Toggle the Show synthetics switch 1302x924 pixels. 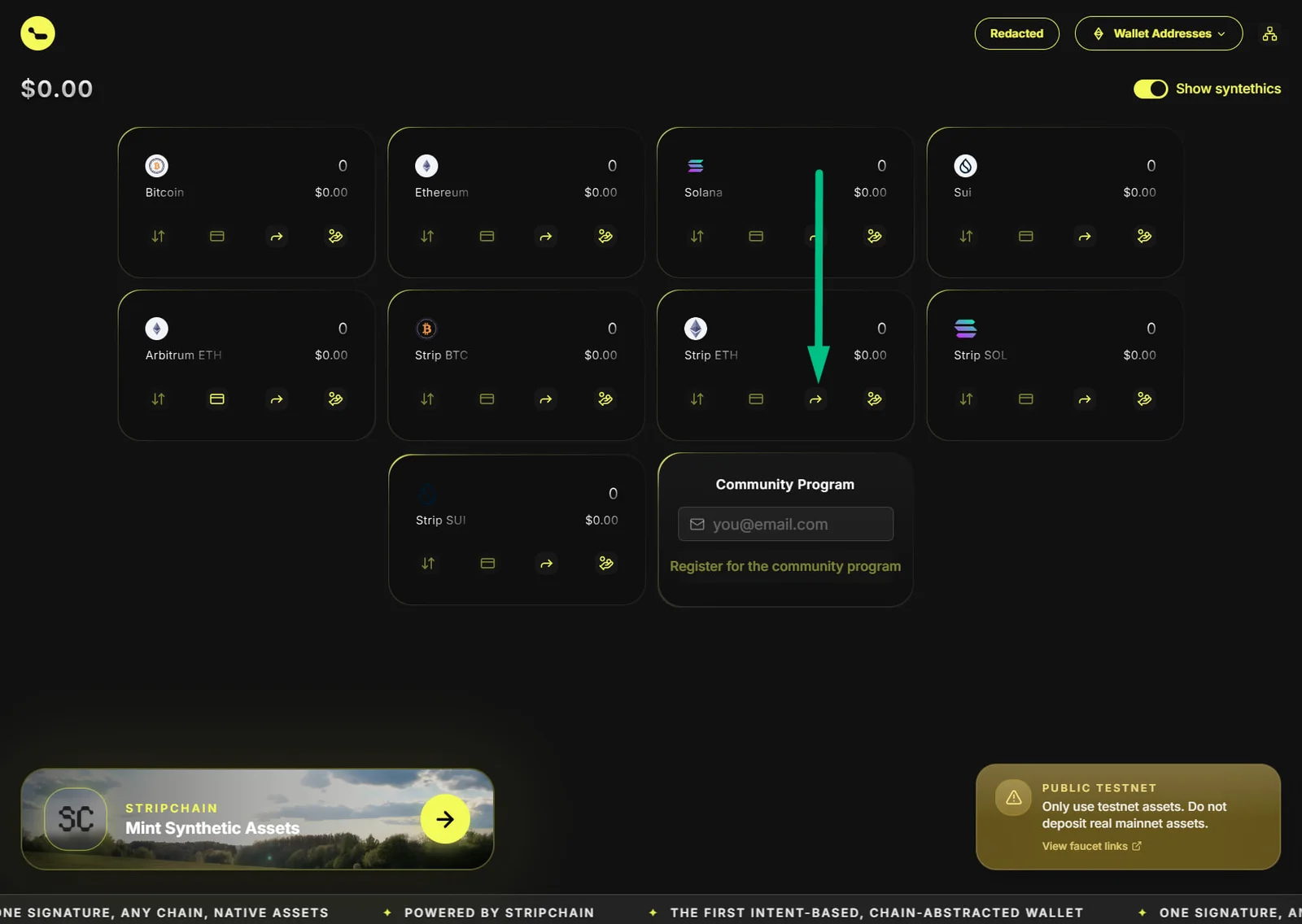(x=1151, y=89)
